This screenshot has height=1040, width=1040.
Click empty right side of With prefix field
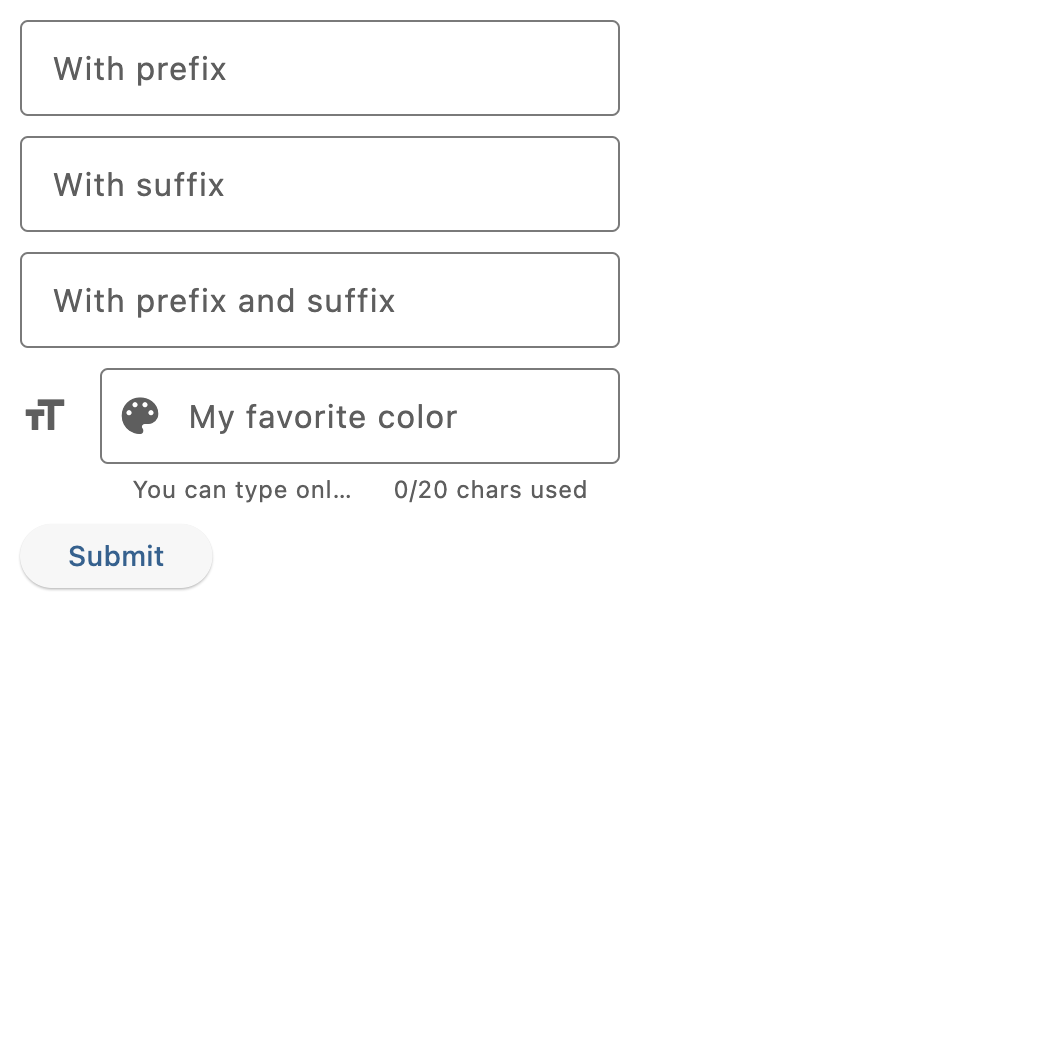(464, 68)
